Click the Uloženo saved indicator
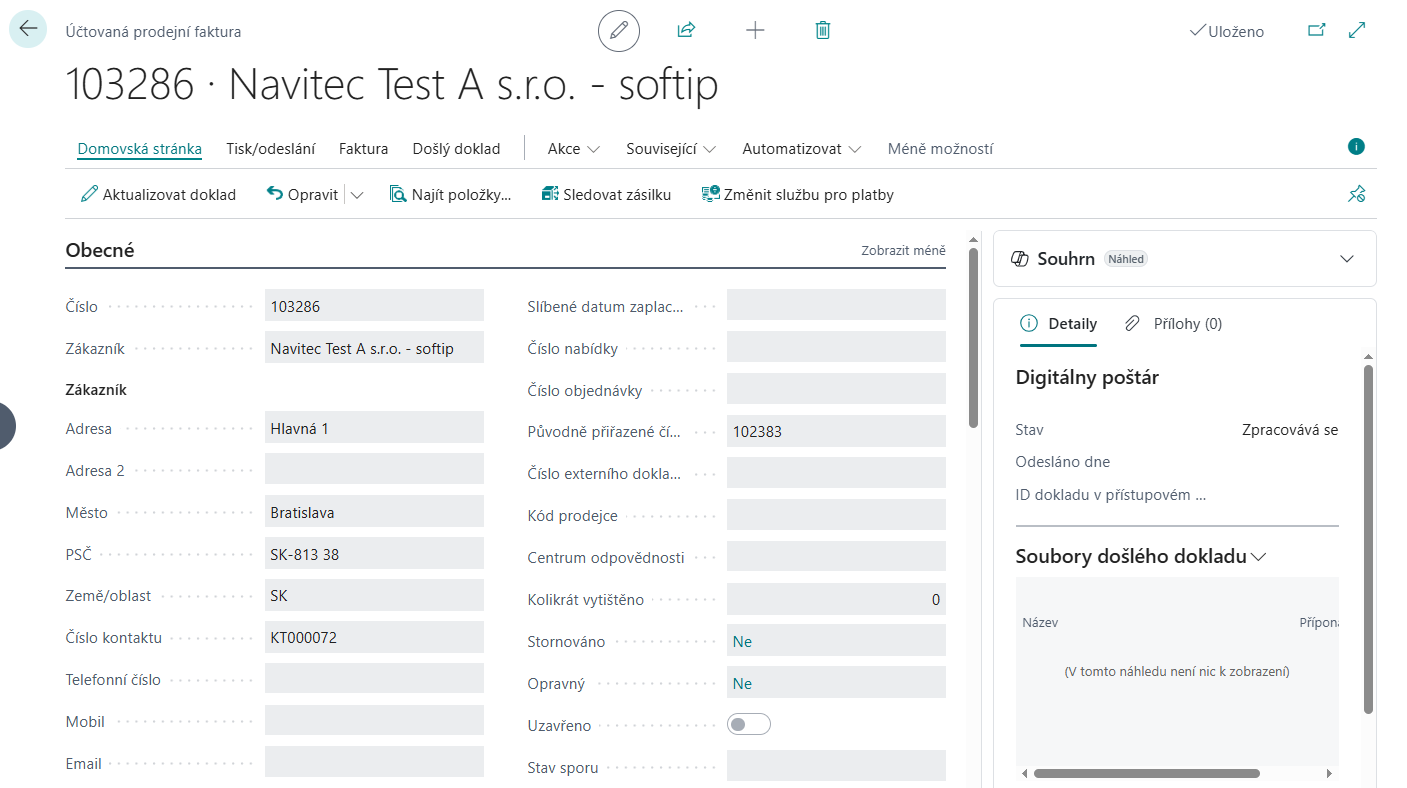Image resolution: width=1407 pixels, height=788 pixels. click(1226, 32)
